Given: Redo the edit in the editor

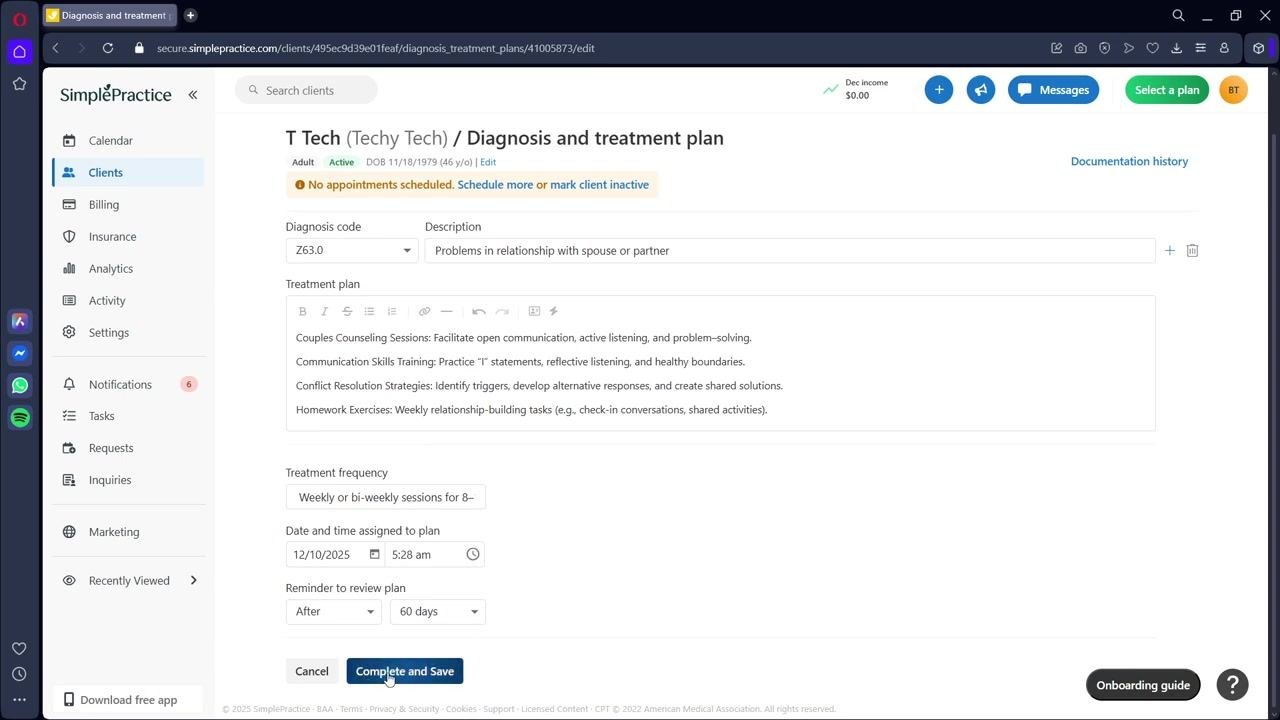Looking at the screenshot, I should pyautogui.click(x=502, y=311).
